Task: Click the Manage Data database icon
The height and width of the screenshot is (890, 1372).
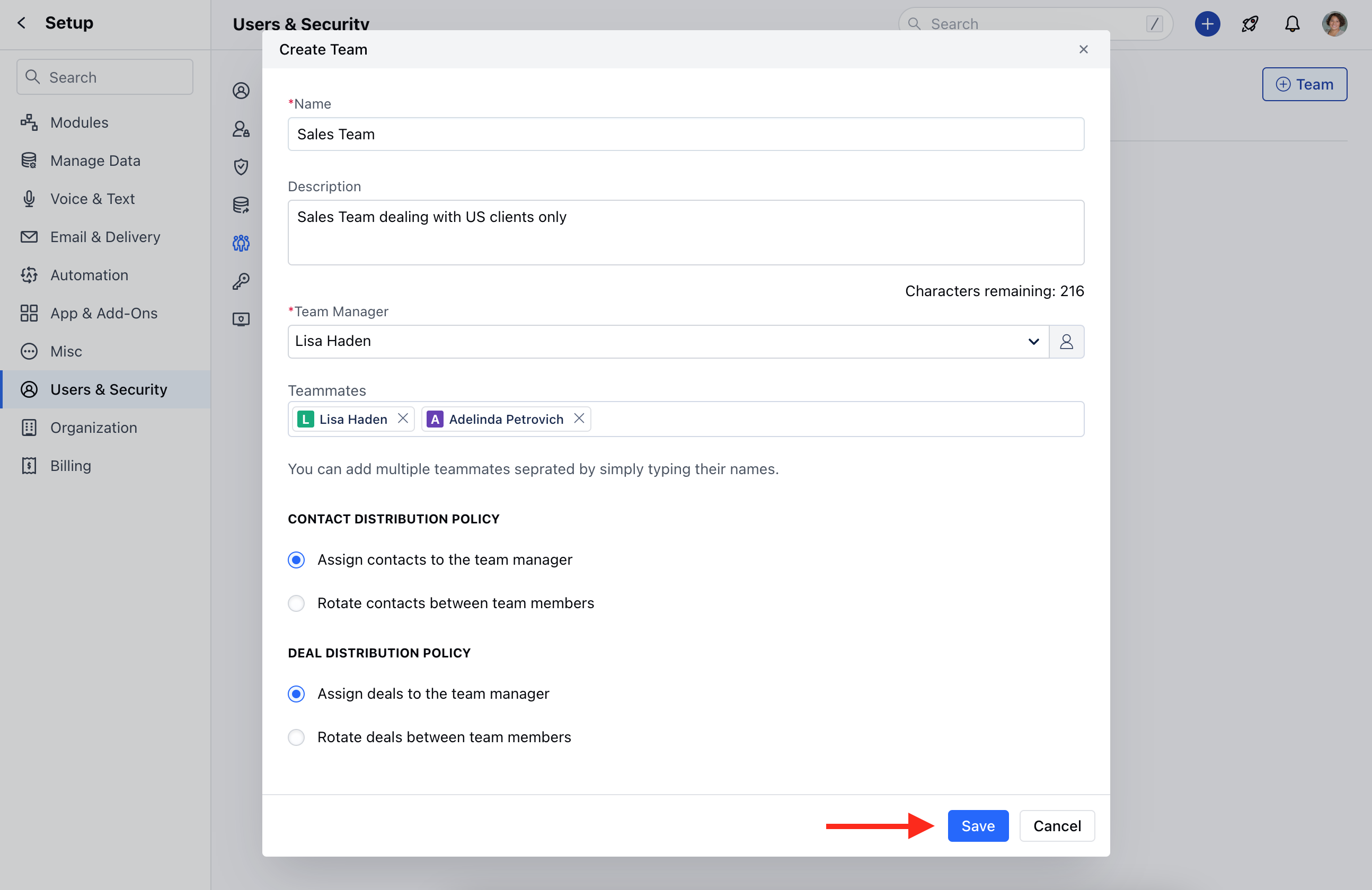Action: (29, 160)
